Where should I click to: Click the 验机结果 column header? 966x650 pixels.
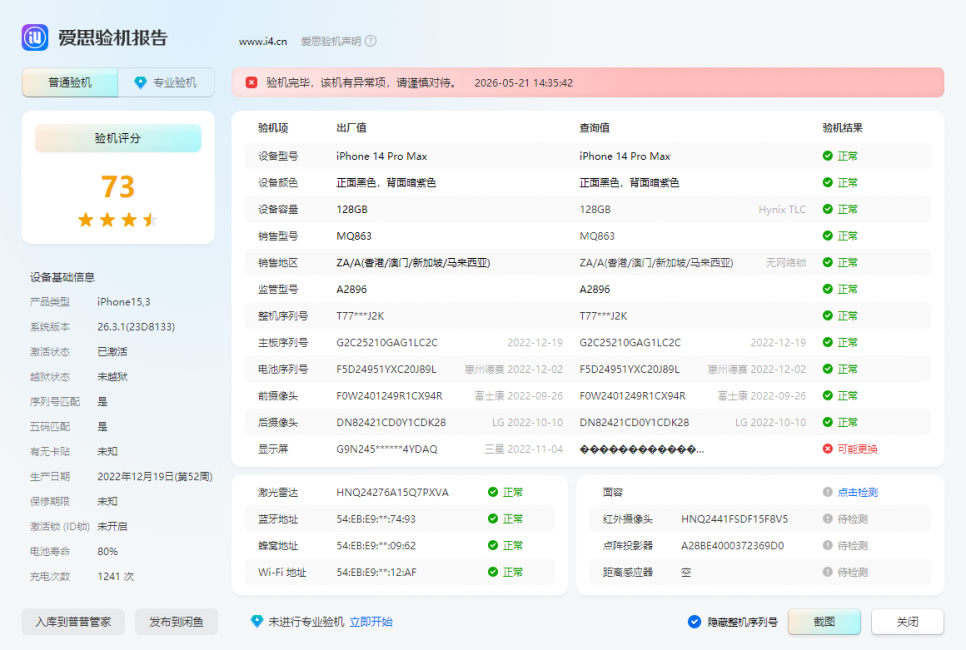pyautogui.click(x=843, y=128)
